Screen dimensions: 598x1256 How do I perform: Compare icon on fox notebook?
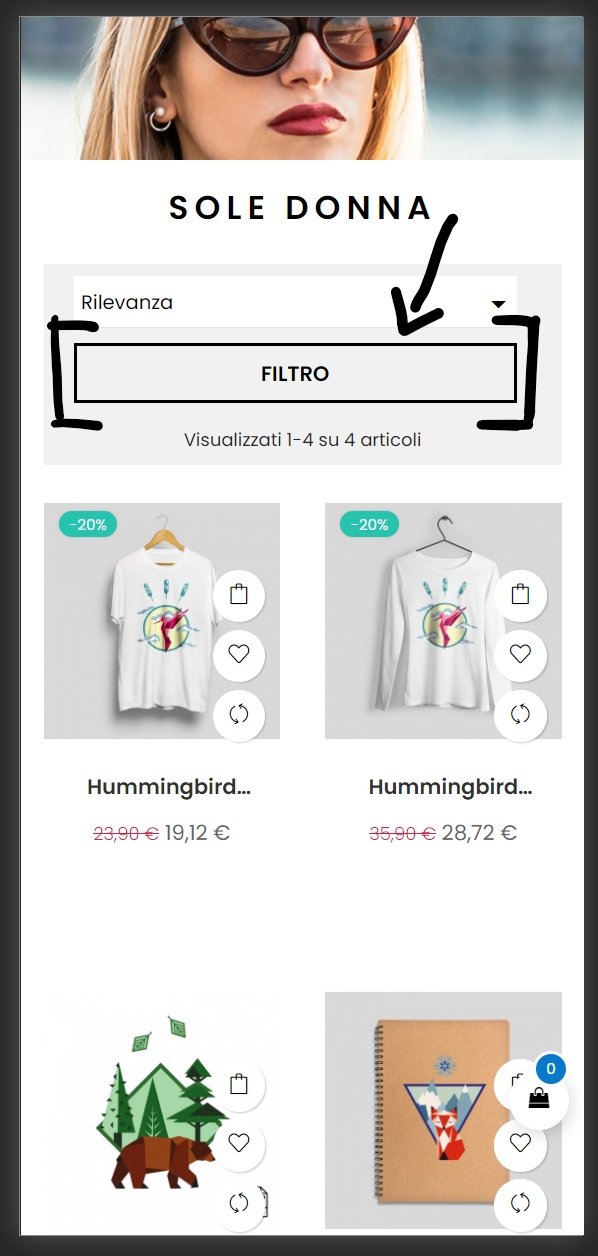tap(520, 1203)
